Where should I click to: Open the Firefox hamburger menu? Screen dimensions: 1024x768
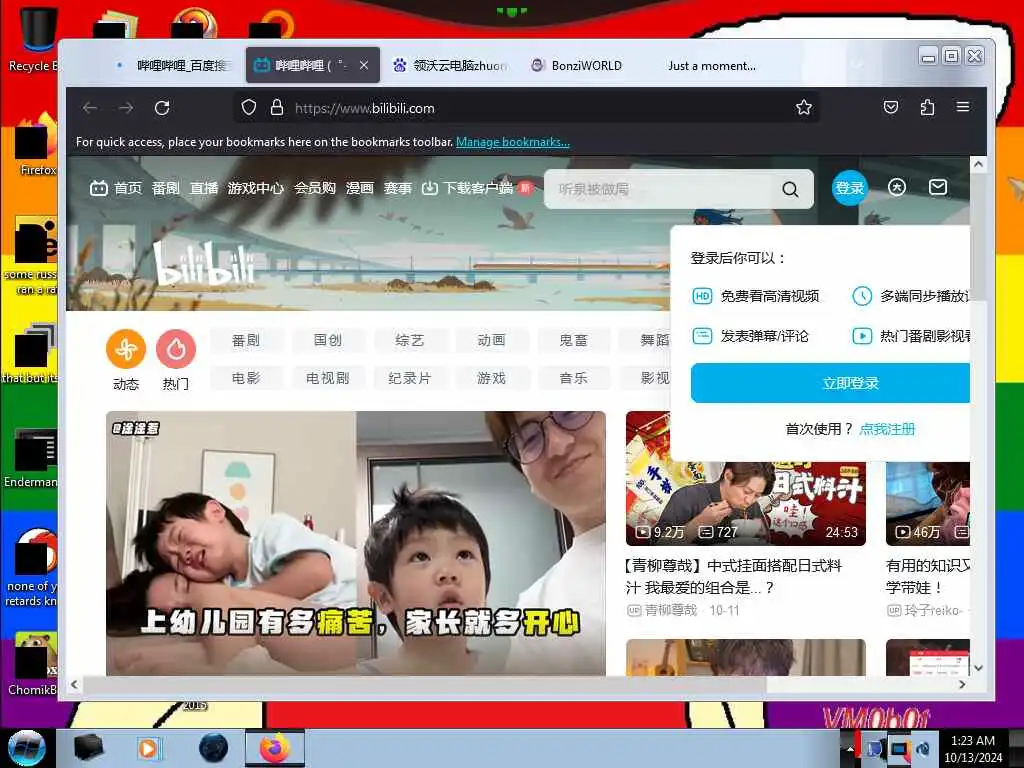pos(963,107)
